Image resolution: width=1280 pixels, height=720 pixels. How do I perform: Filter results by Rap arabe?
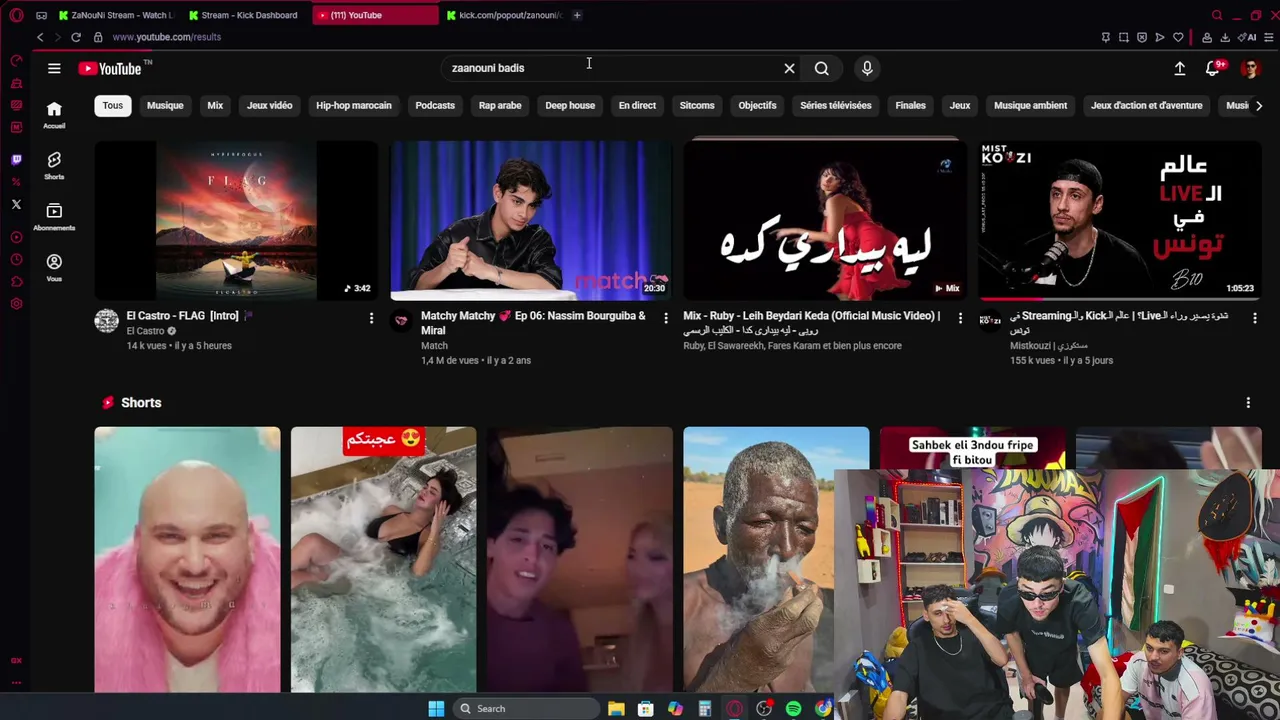coord(500,105)
